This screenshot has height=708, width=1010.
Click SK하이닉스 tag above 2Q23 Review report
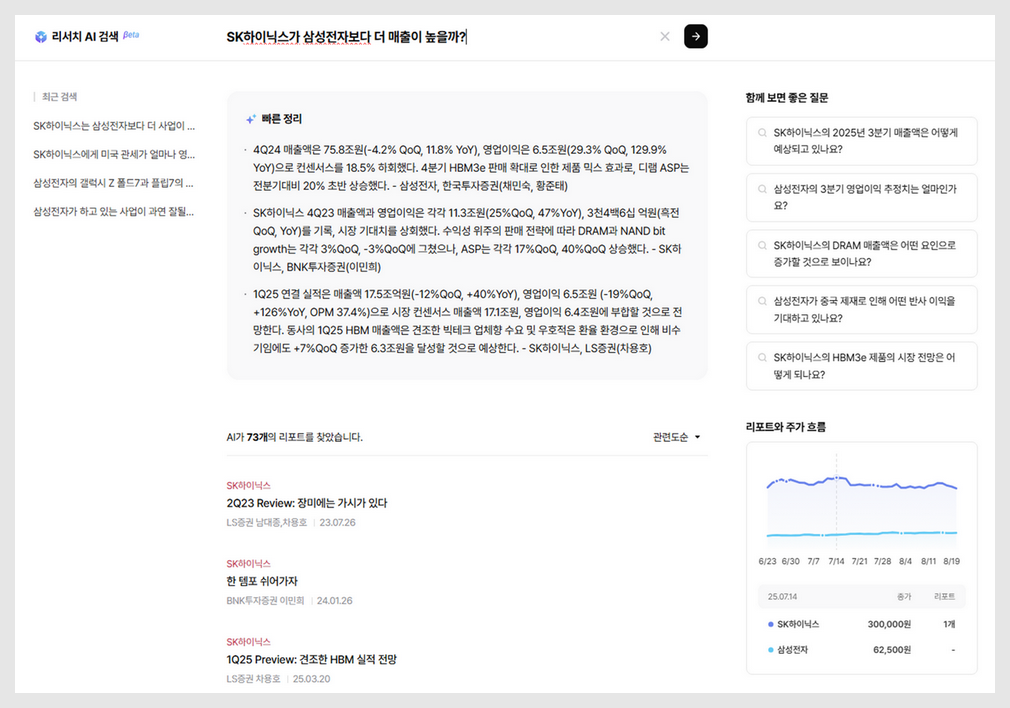248,485
